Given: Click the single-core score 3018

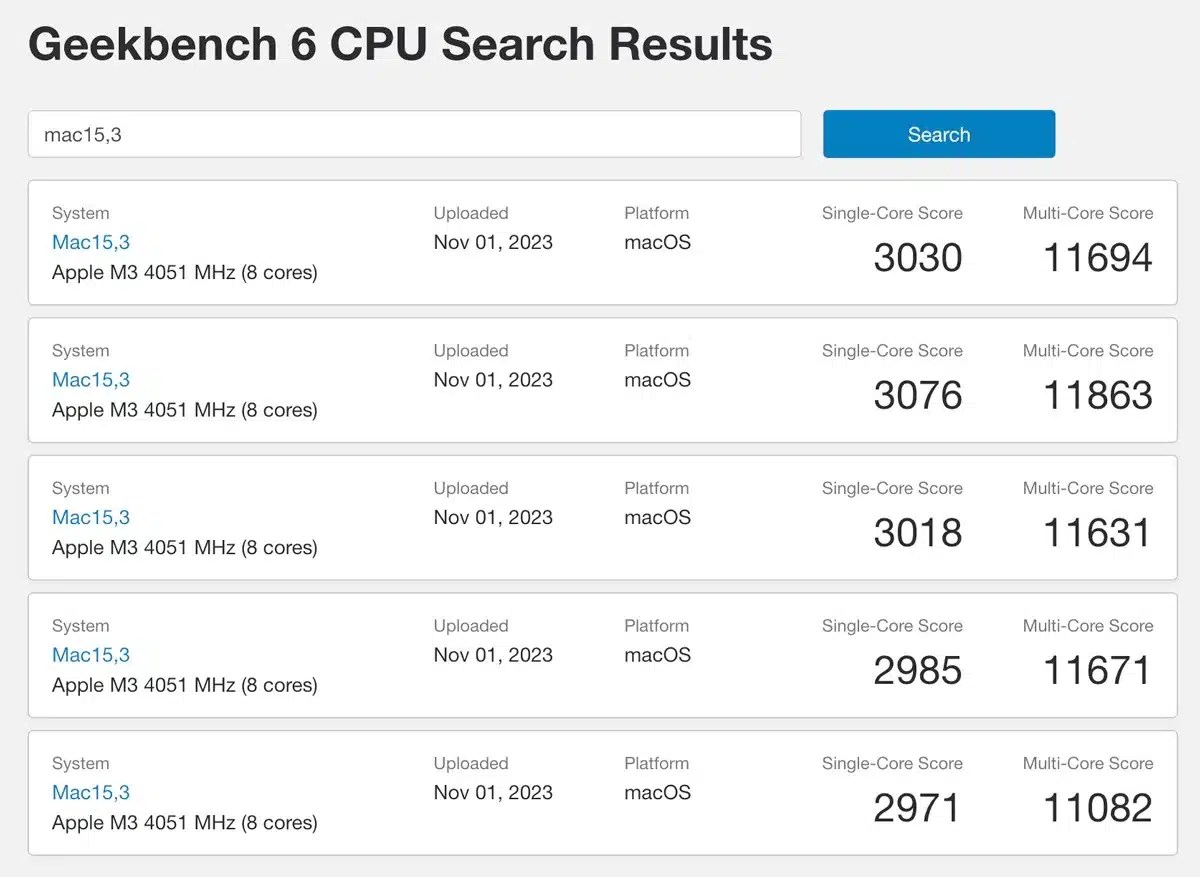Looking at the screenshot, I should (x=917, y=533).
